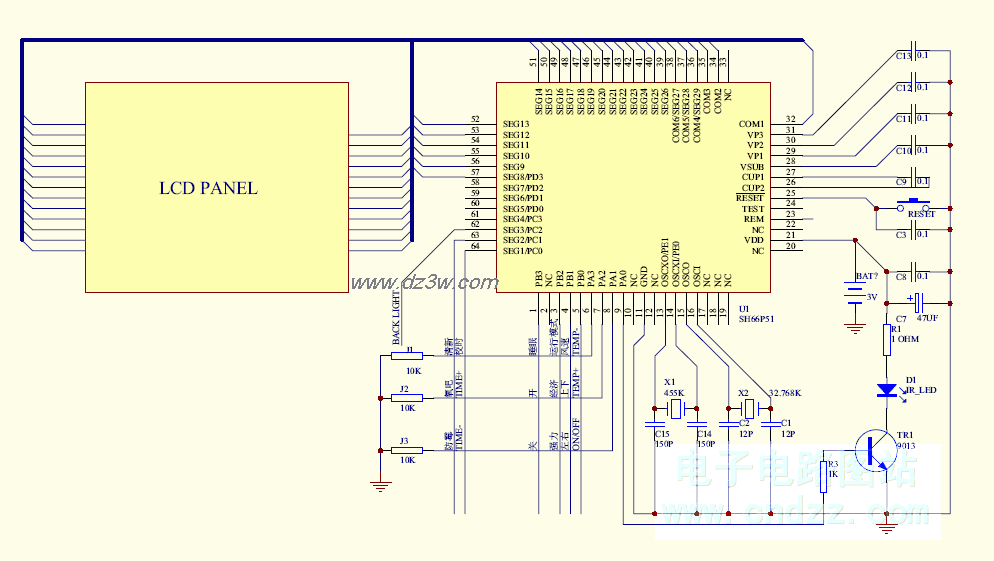Select the RESET pushbutton switch
994x561 pixels.
910,207
